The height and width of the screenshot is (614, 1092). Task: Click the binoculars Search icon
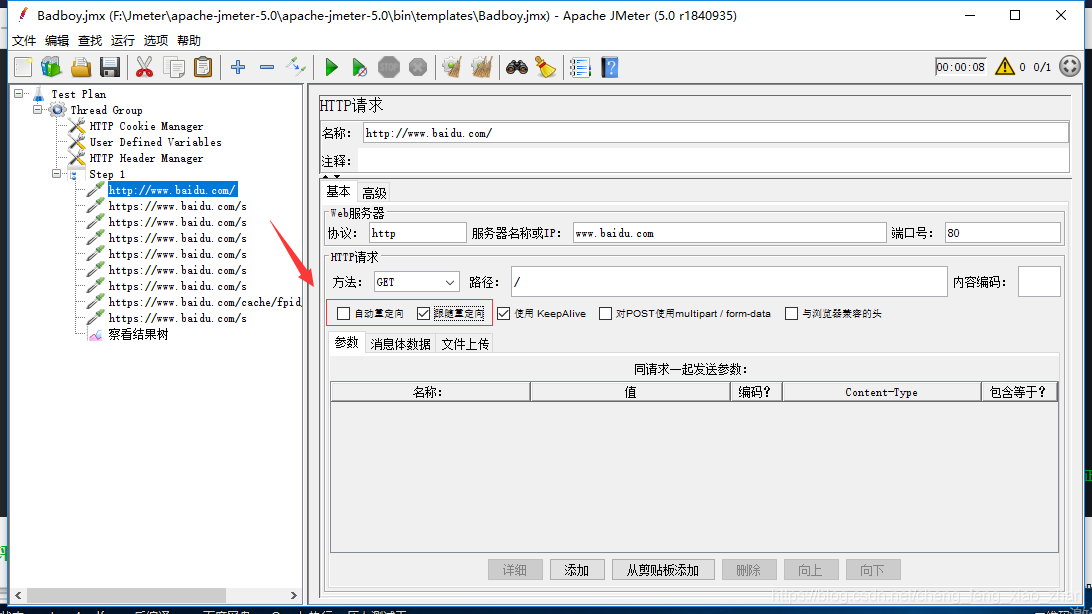516,68
